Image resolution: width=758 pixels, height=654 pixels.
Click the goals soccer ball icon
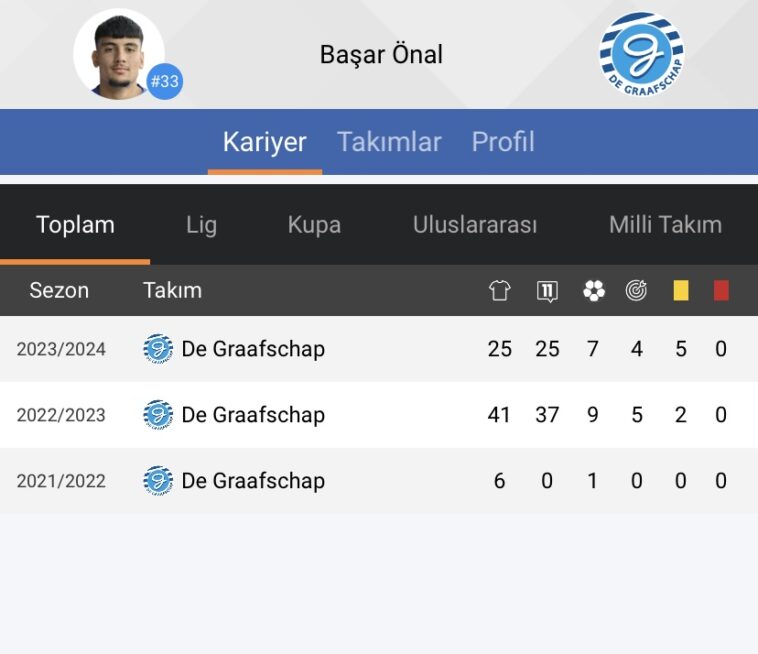[x=594, y=291]
